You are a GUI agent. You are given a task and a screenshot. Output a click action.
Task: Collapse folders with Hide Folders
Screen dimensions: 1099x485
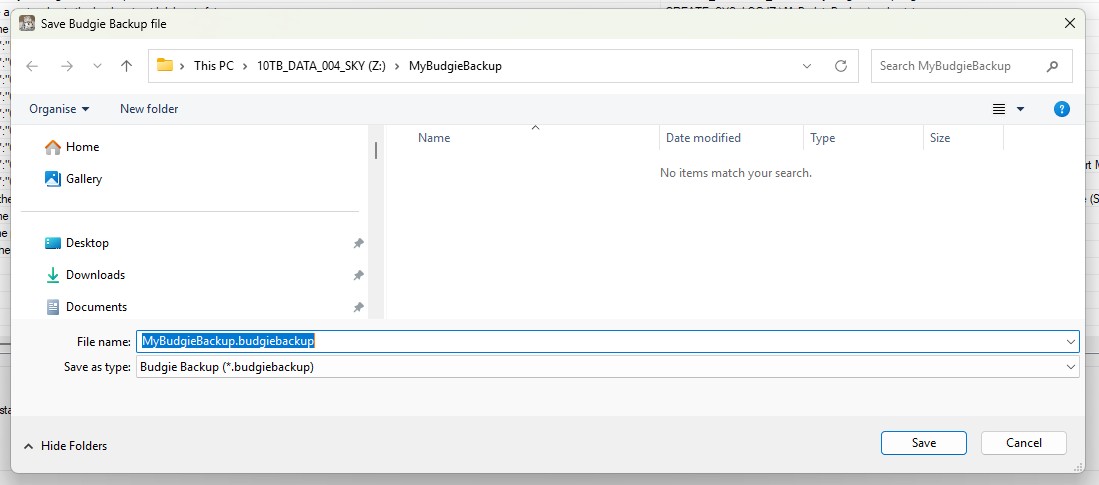click(x=66, y=446)
